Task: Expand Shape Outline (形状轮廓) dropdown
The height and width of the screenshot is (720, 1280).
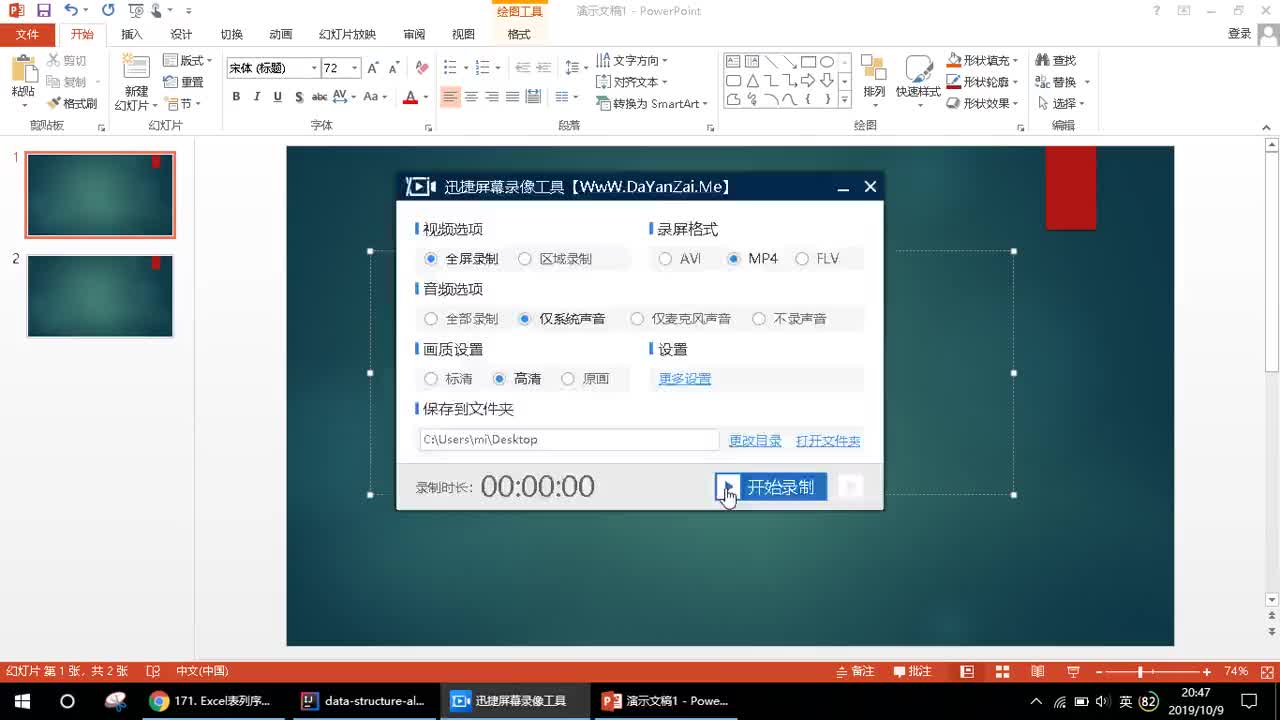Action: tap(983, 82)
